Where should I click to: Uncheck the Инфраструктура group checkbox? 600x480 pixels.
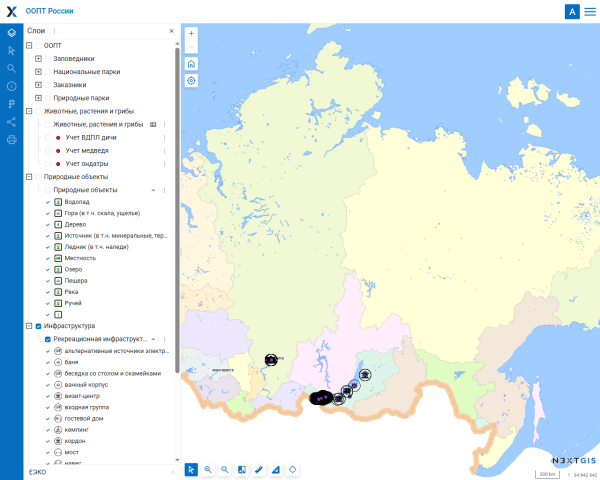pyautogui.click(x=38, y=326)
